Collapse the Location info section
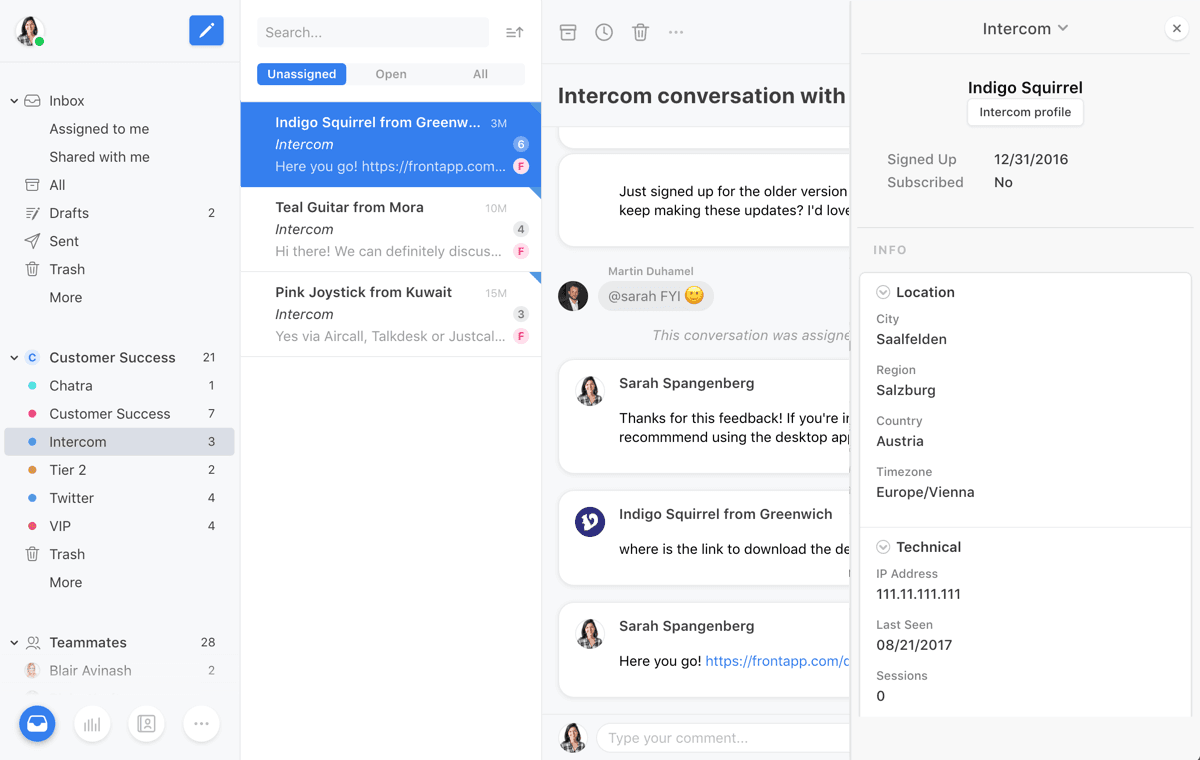Screen dimensions: 1200x760 coord(883,292)
